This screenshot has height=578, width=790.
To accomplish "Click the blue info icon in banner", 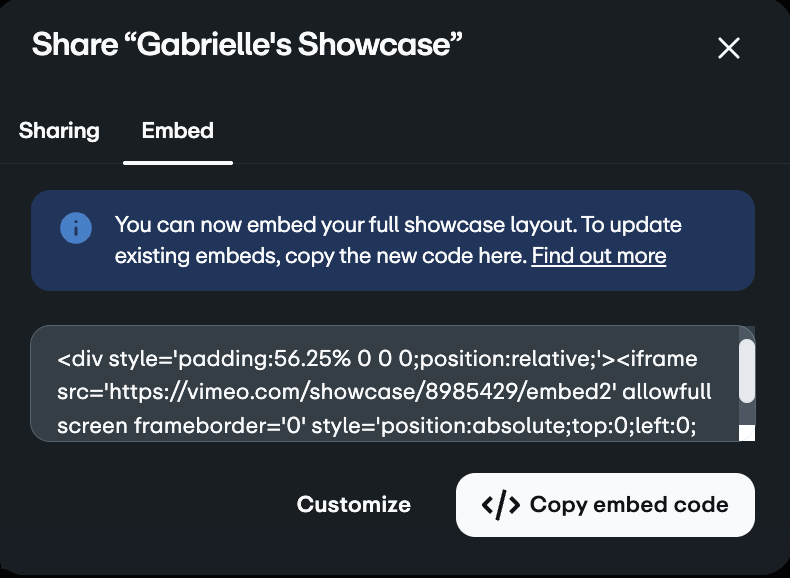I will pyautogui.click(x=76, y=228).
